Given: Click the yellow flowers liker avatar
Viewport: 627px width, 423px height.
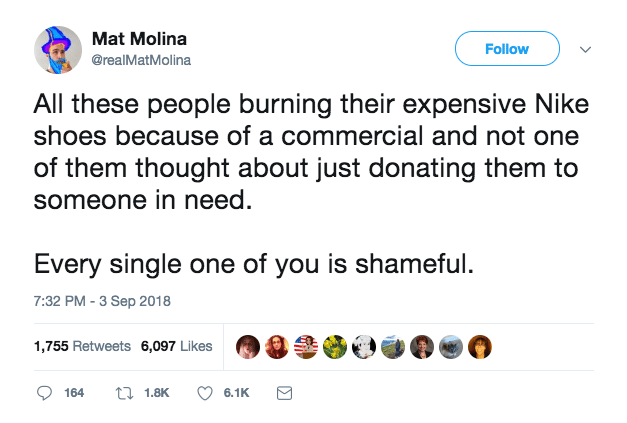Looking at the screenshot, I should click(333, 346).
